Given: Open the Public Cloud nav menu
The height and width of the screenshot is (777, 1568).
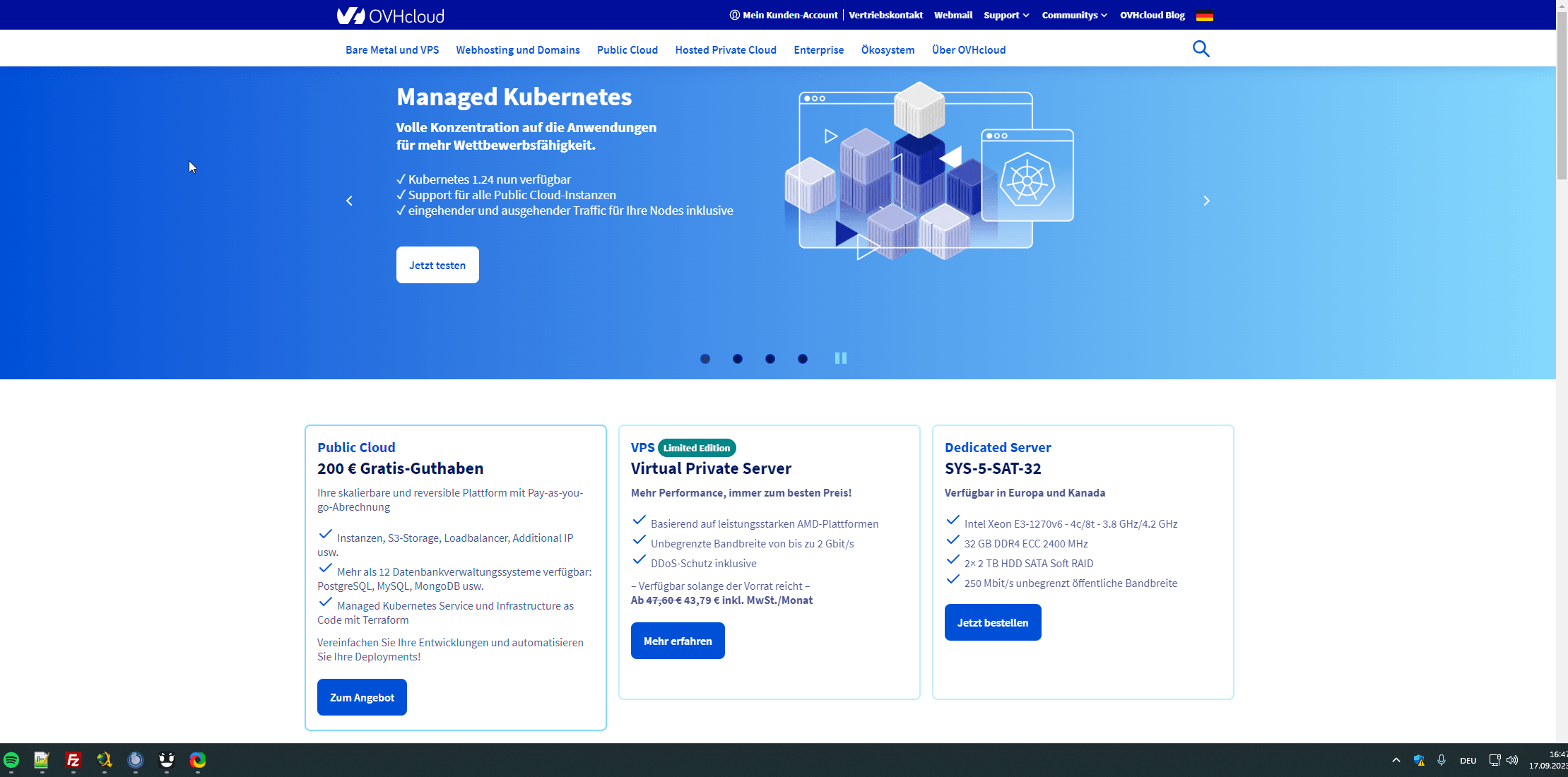Looking at the screenshot, I should 627,49.
